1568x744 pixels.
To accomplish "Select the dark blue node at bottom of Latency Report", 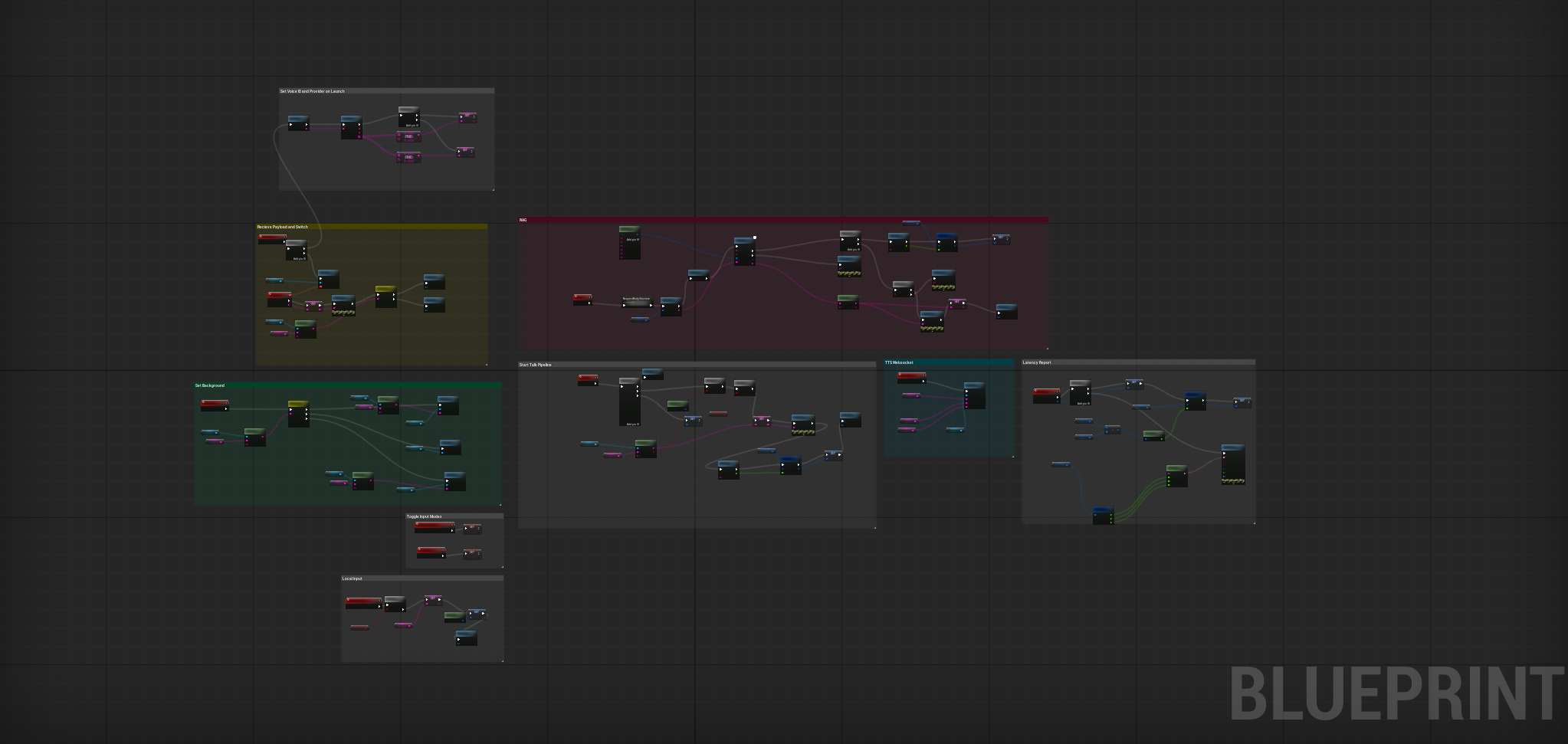I will (1103, 516).
